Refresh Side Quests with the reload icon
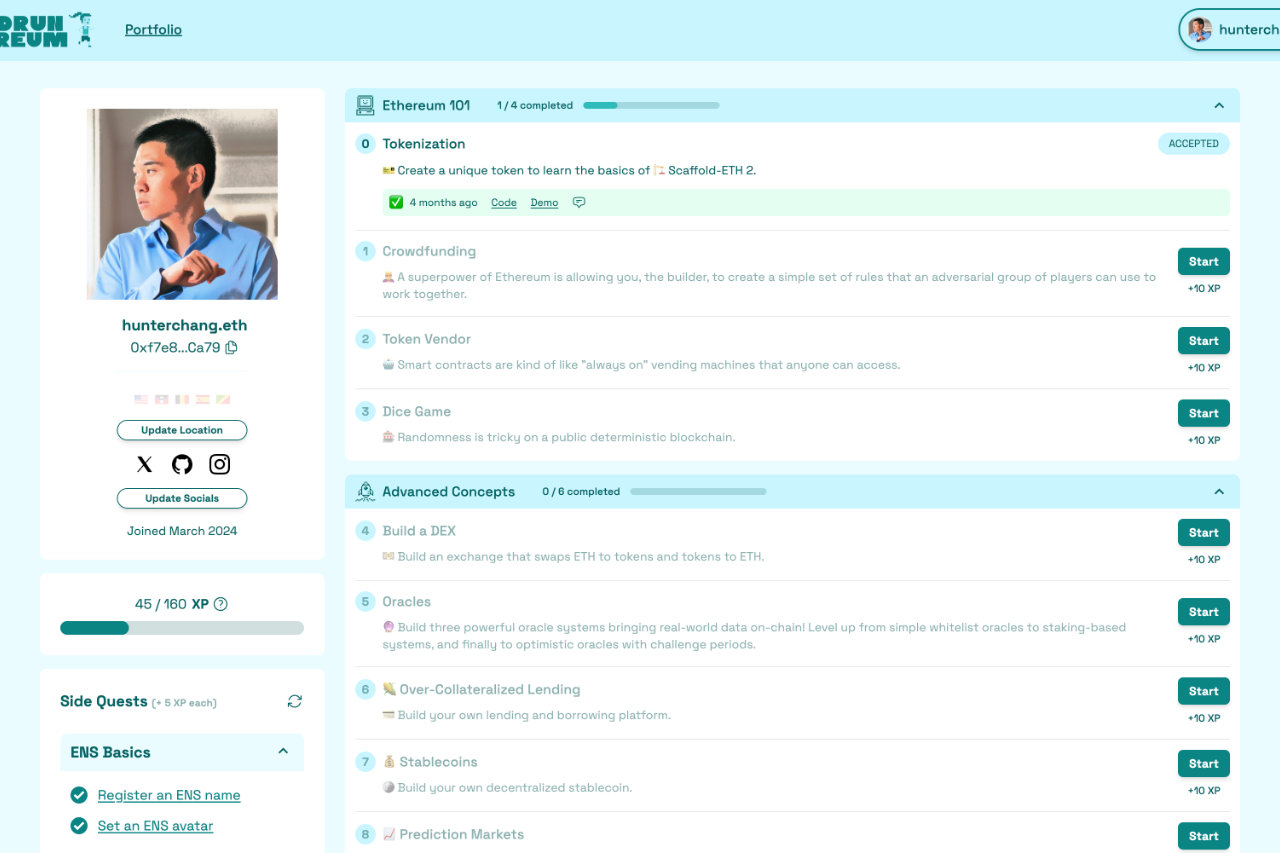 point(294,701)
